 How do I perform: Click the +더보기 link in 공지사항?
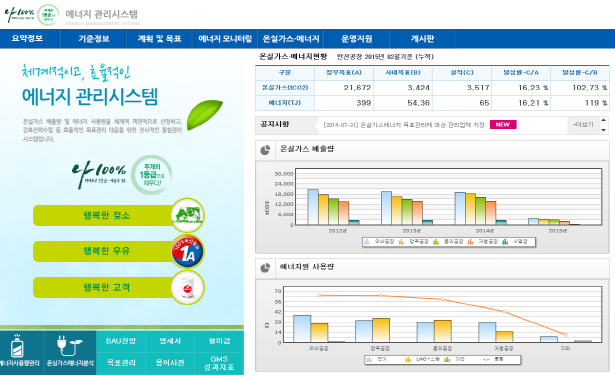click(583, 125)
